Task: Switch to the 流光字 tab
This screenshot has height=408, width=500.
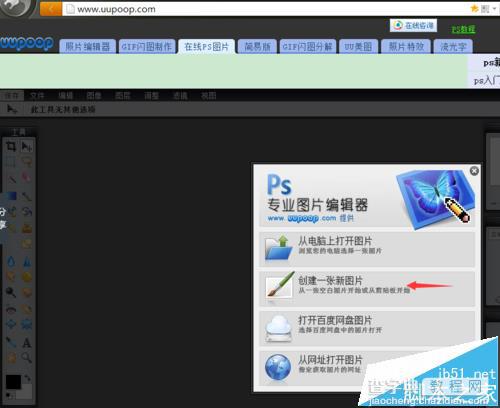Action: coord(453,46)
